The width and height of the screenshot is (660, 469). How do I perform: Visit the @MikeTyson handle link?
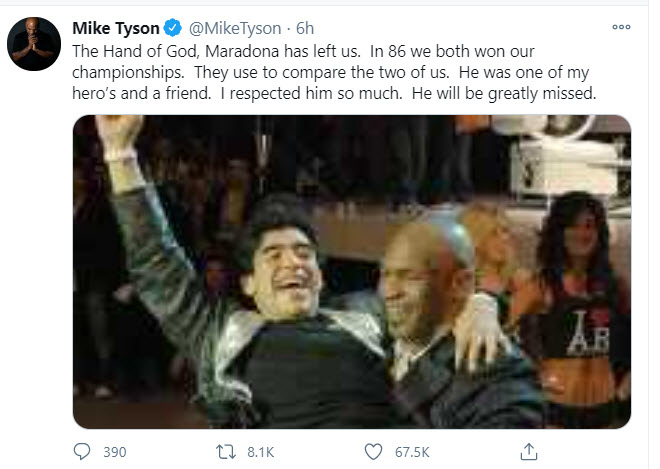[235, 28]
